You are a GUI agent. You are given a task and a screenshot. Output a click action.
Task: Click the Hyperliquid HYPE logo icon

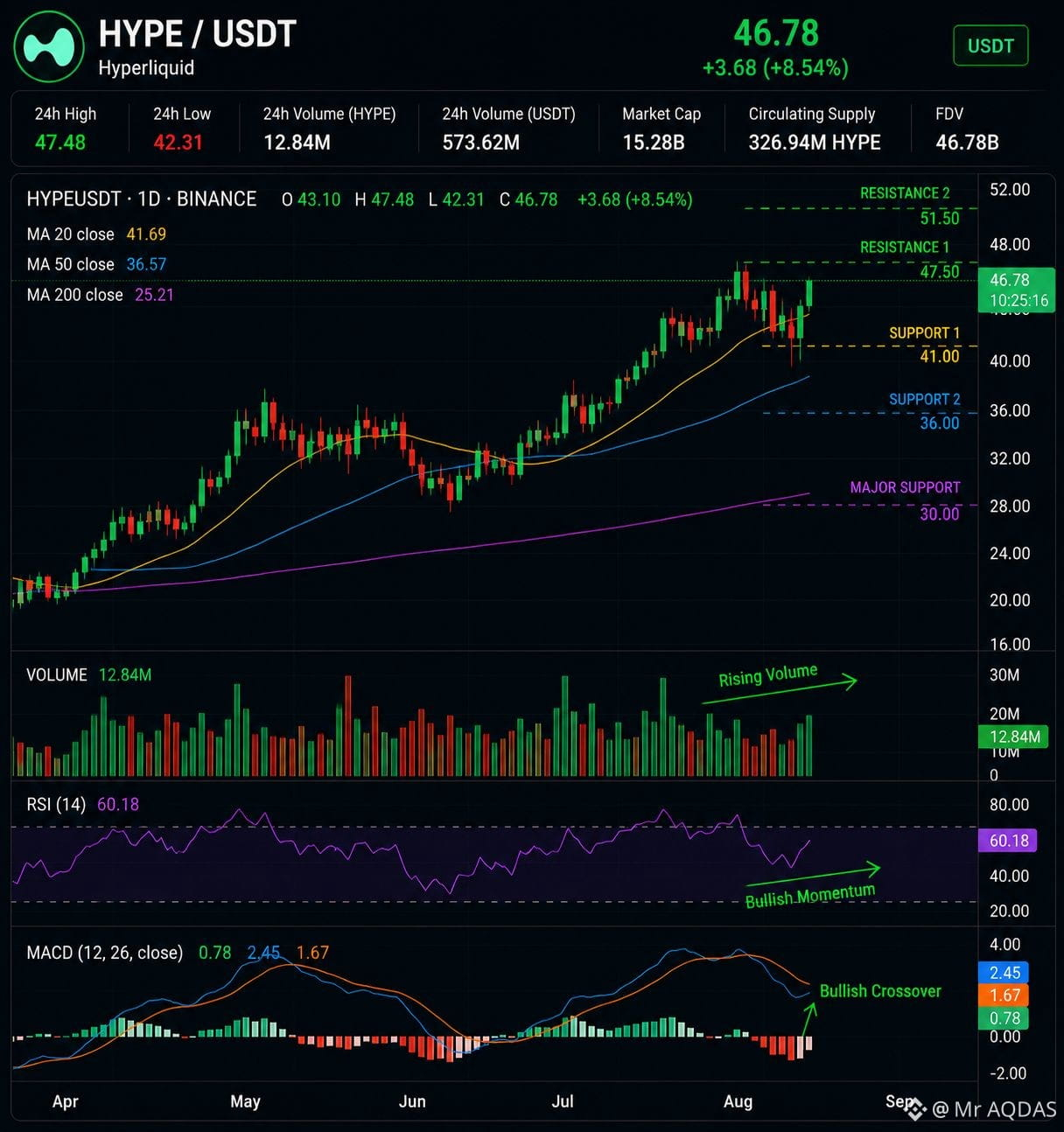[x=49, y=46]
